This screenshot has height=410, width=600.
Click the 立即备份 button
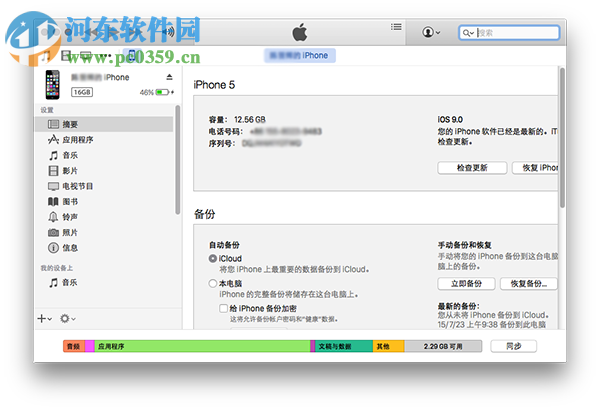[x=466, y=284]
